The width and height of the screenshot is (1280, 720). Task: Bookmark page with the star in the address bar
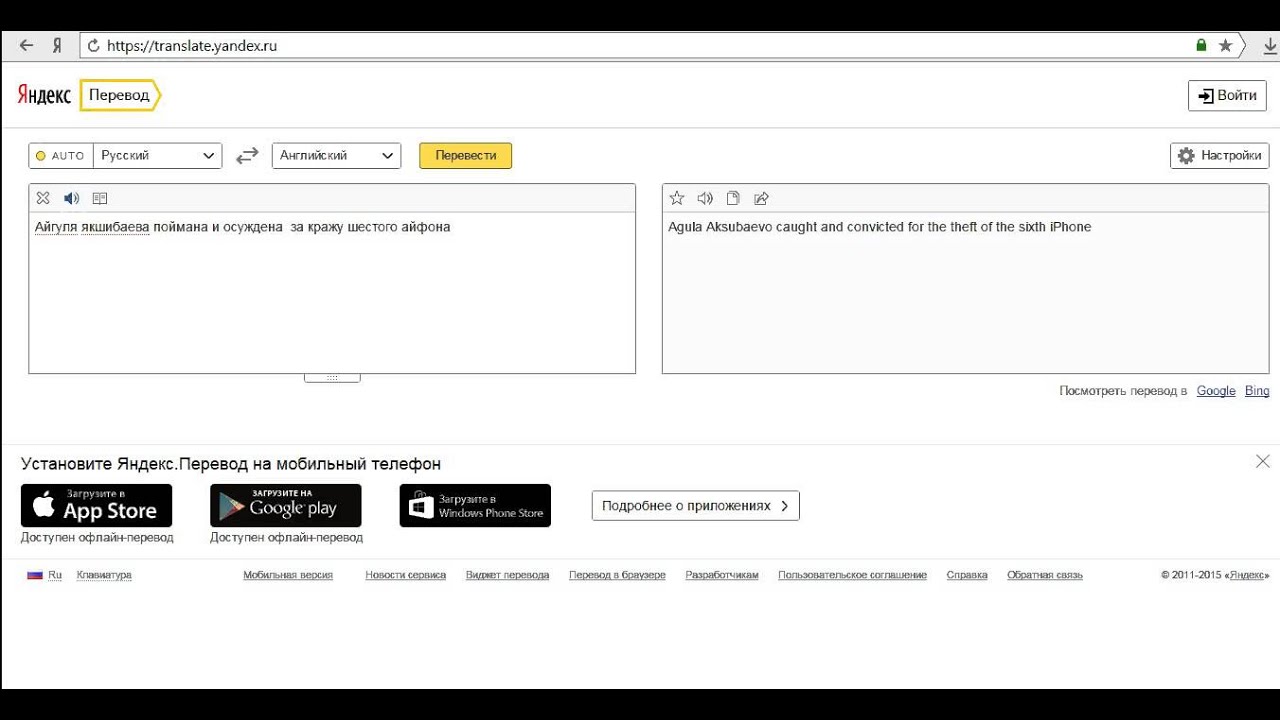(1225, 45)
